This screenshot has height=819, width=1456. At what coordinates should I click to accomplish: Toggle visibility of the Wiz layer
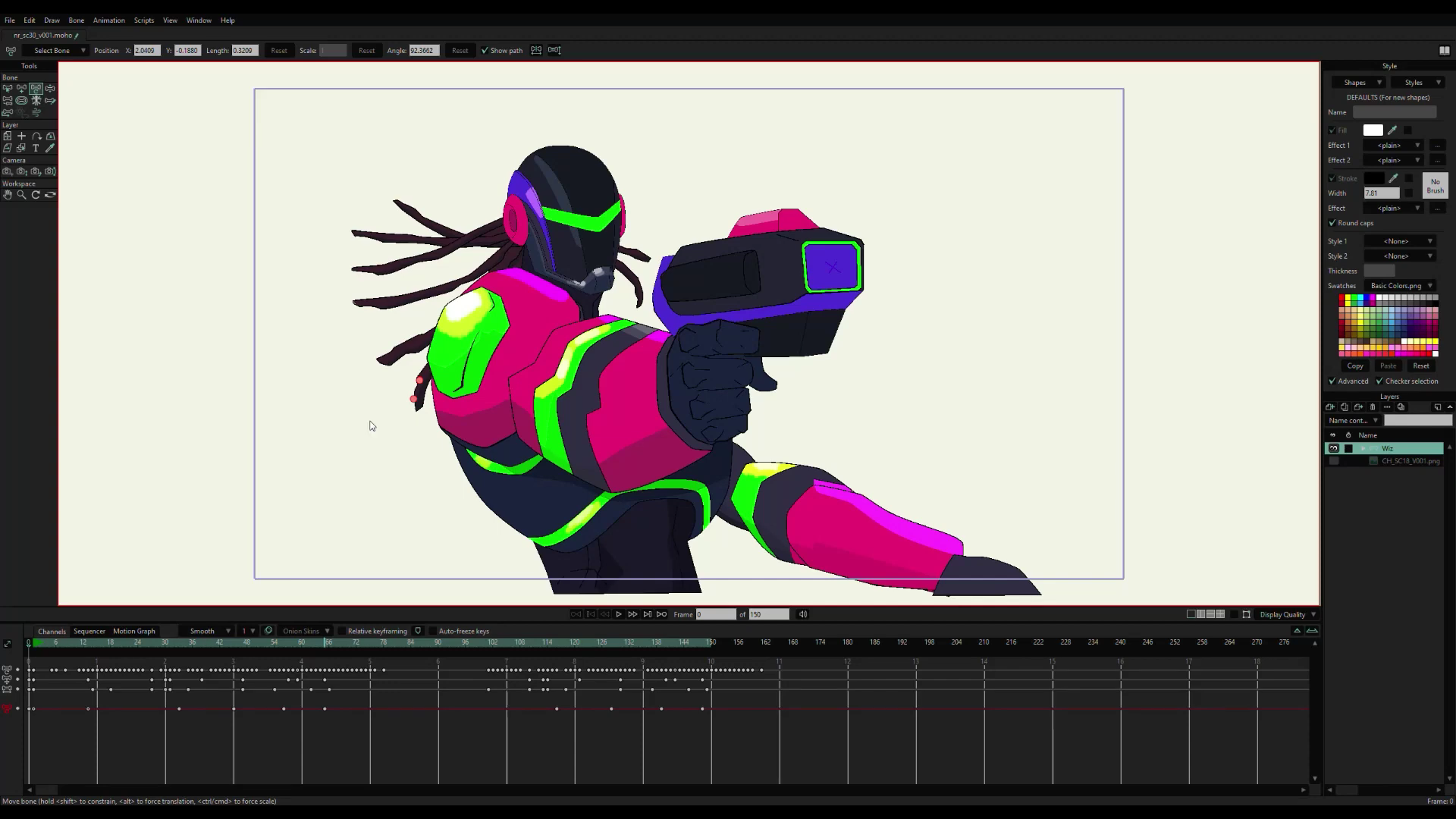1333,449
